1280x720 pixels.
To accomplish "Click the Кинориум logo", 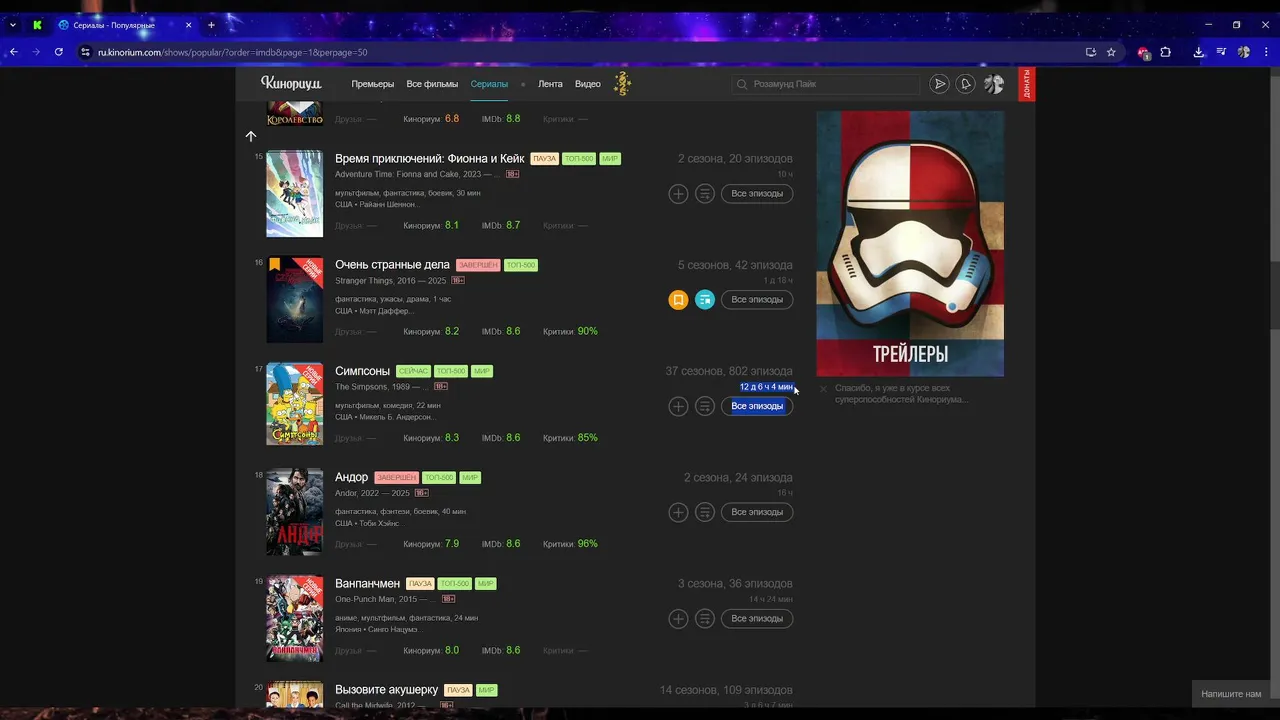I will 291,84.
